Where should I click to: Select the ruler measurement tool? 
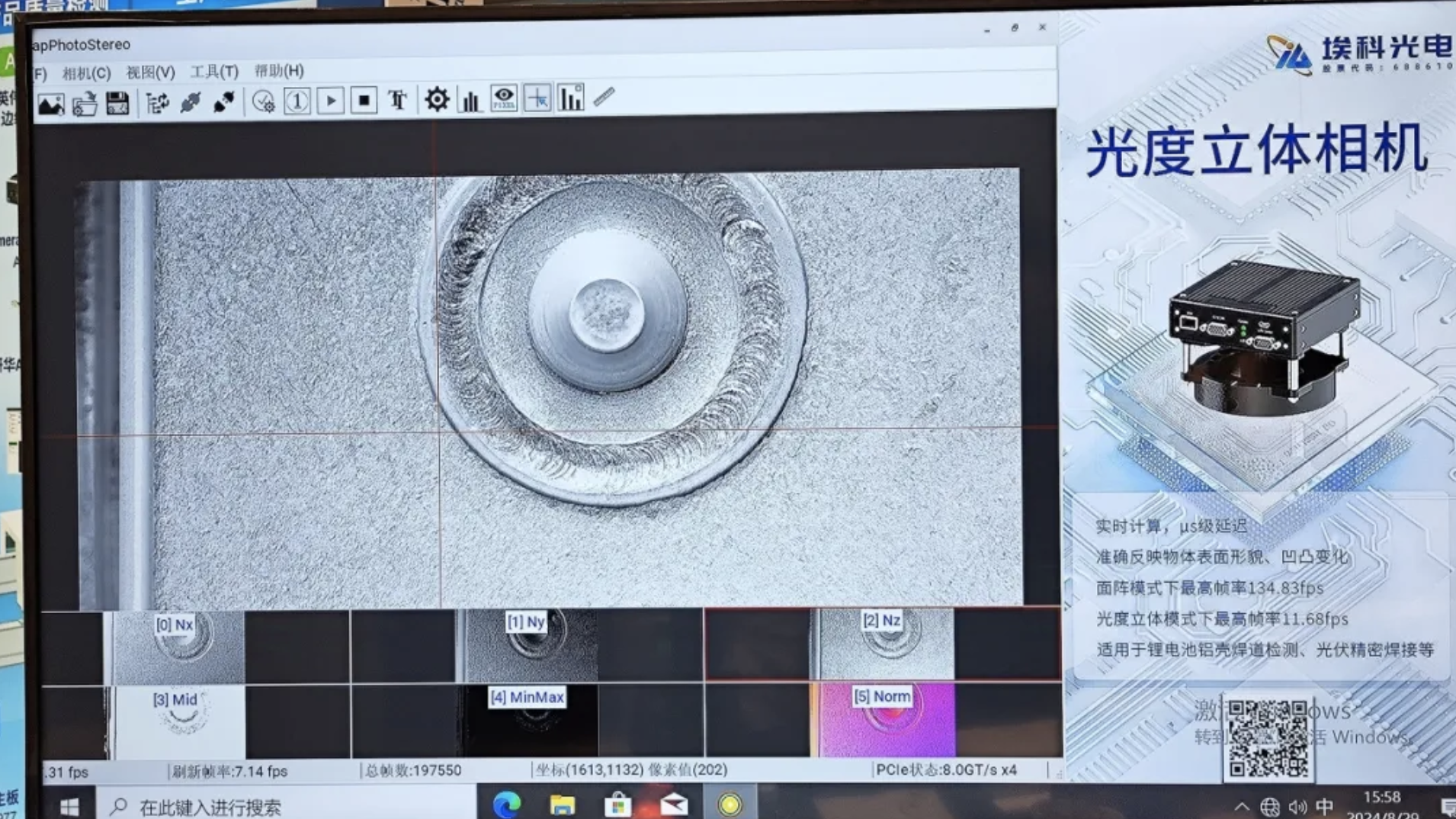604,97
